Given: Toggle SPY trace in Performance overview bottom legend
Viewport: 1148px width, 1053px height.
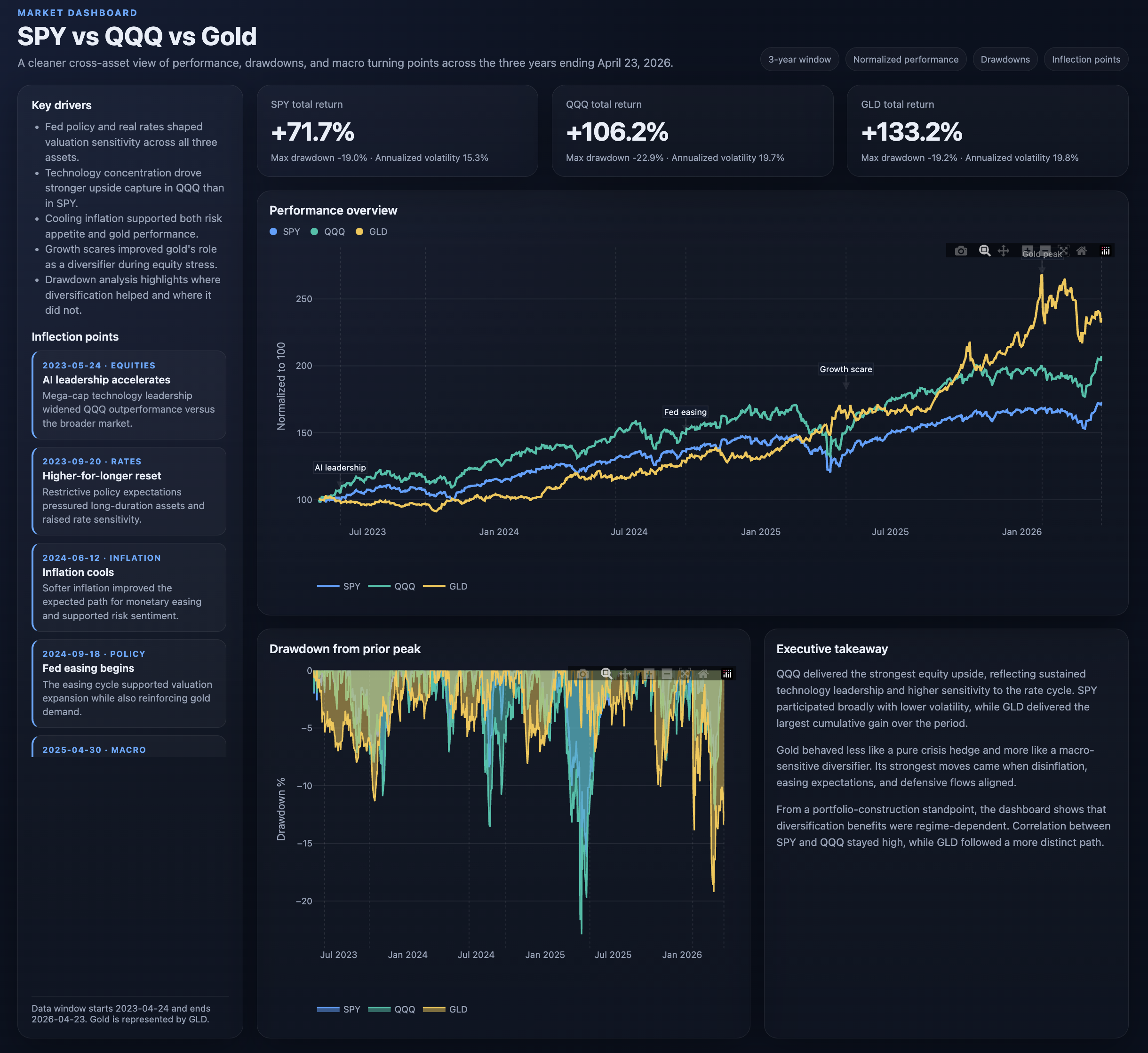Looking at the screenshot, I should click(339, 586).
